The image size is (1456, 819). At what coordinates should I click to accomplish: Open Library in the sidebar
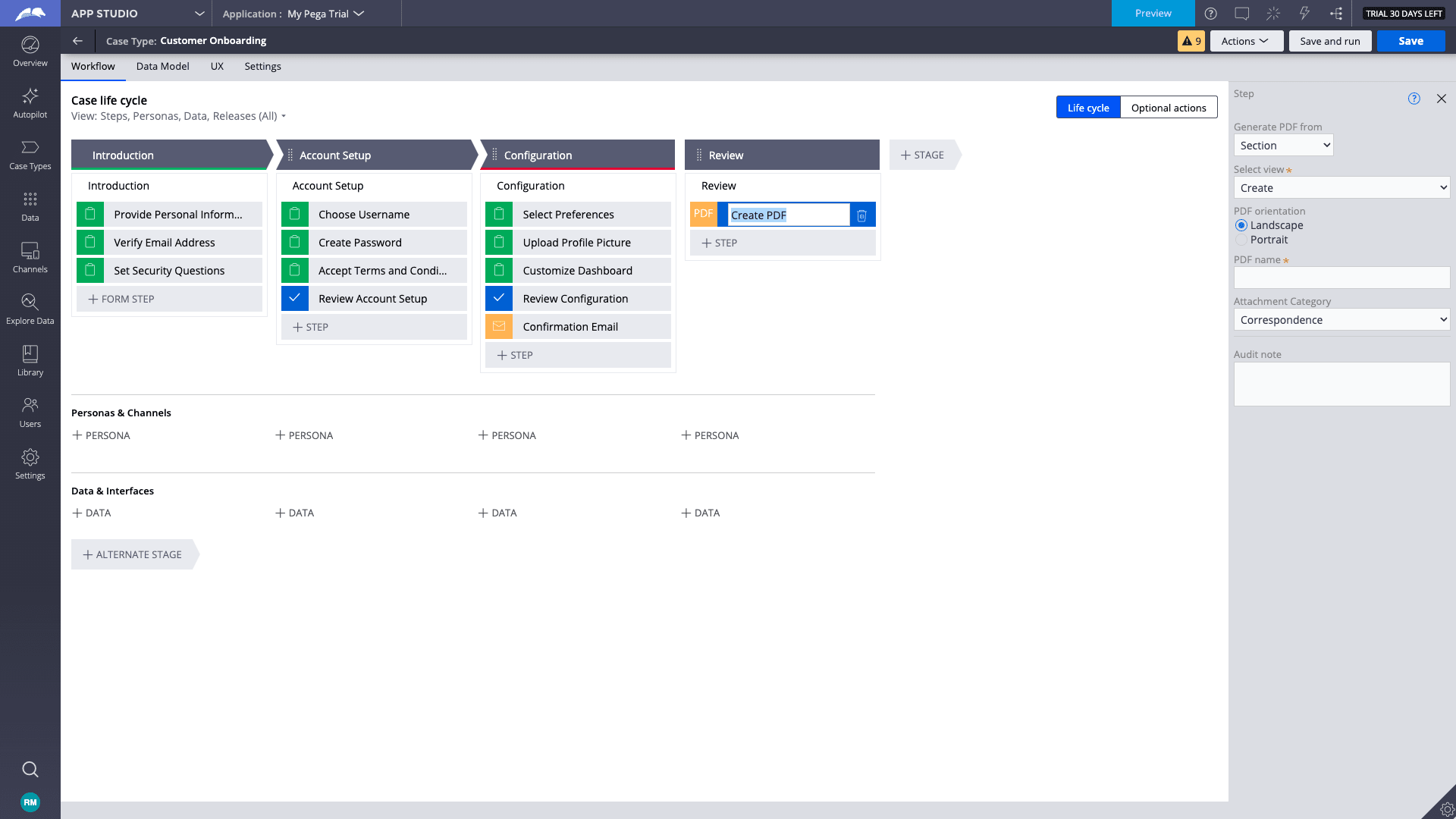point(30,362)
